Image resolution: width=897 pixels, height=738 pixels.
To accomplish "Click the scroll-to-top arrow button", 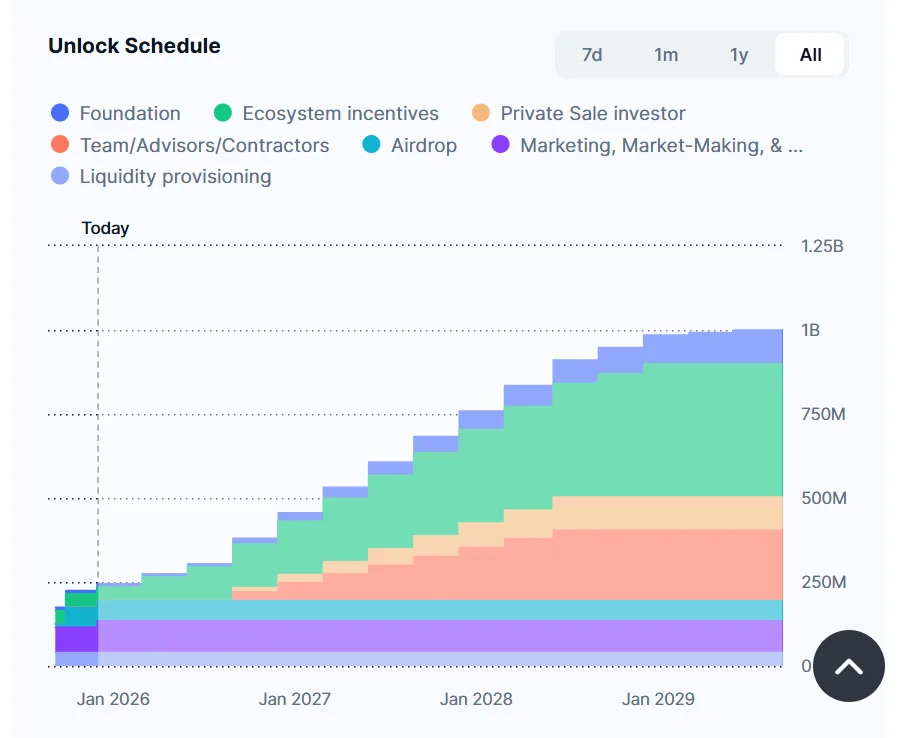I will point(848,665).
